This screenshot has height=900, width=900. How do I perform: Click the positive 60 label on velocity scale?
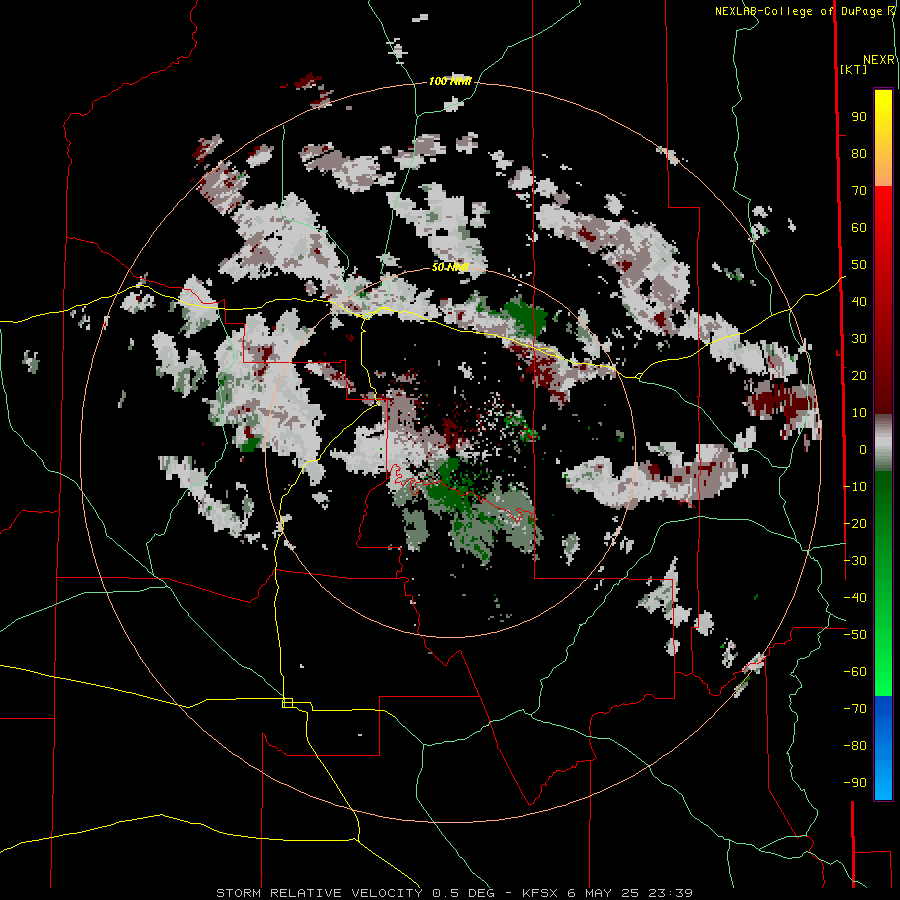coord(859,227)
